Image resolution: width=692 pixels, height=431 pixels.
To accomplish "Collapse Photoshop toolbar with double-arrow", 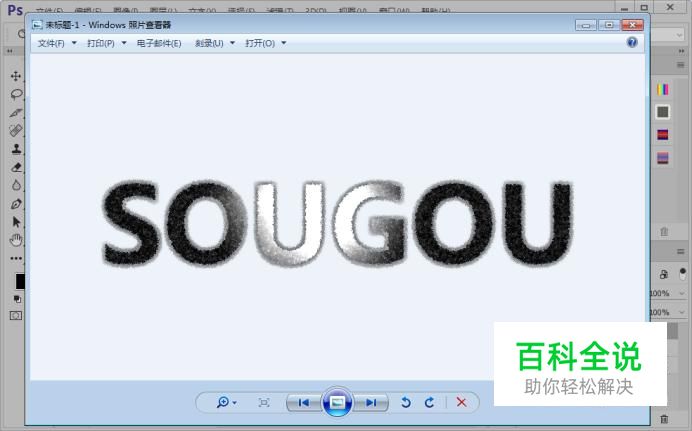I will [10, 51].
